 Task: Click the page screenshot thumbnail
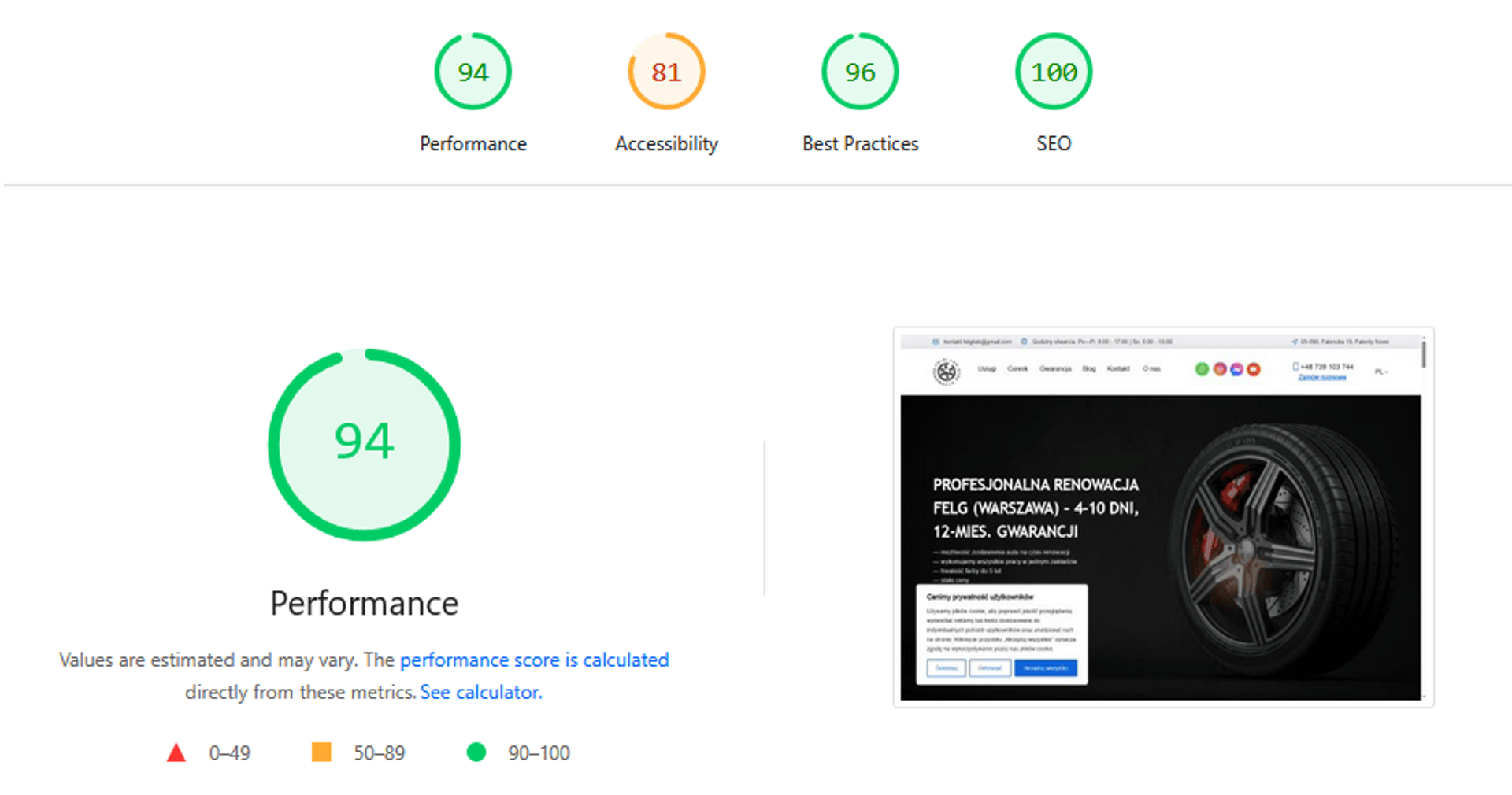click(x=1163, y=517)
